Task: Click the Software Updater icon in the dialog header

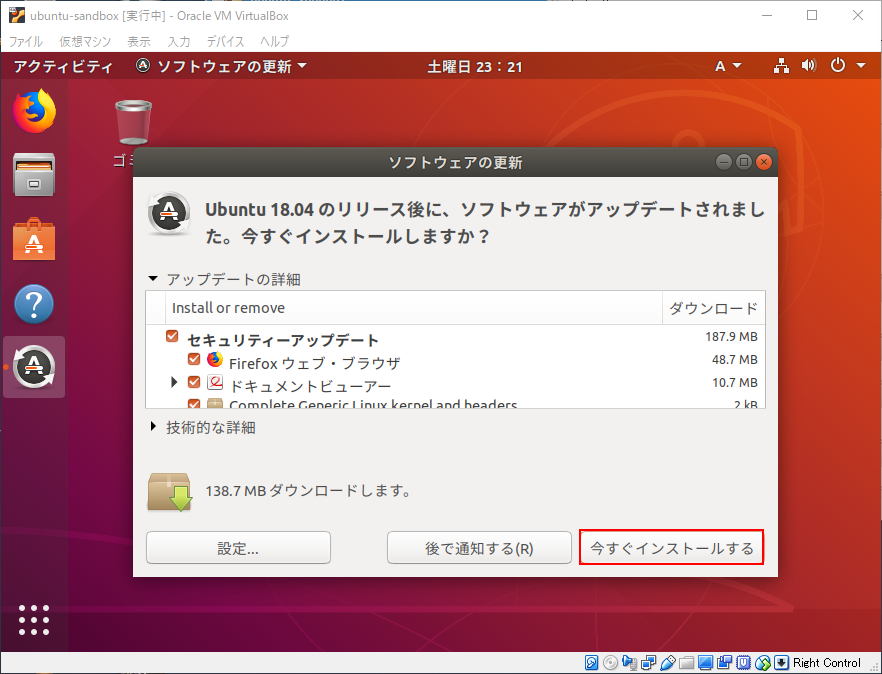Action: coord(169,213)
